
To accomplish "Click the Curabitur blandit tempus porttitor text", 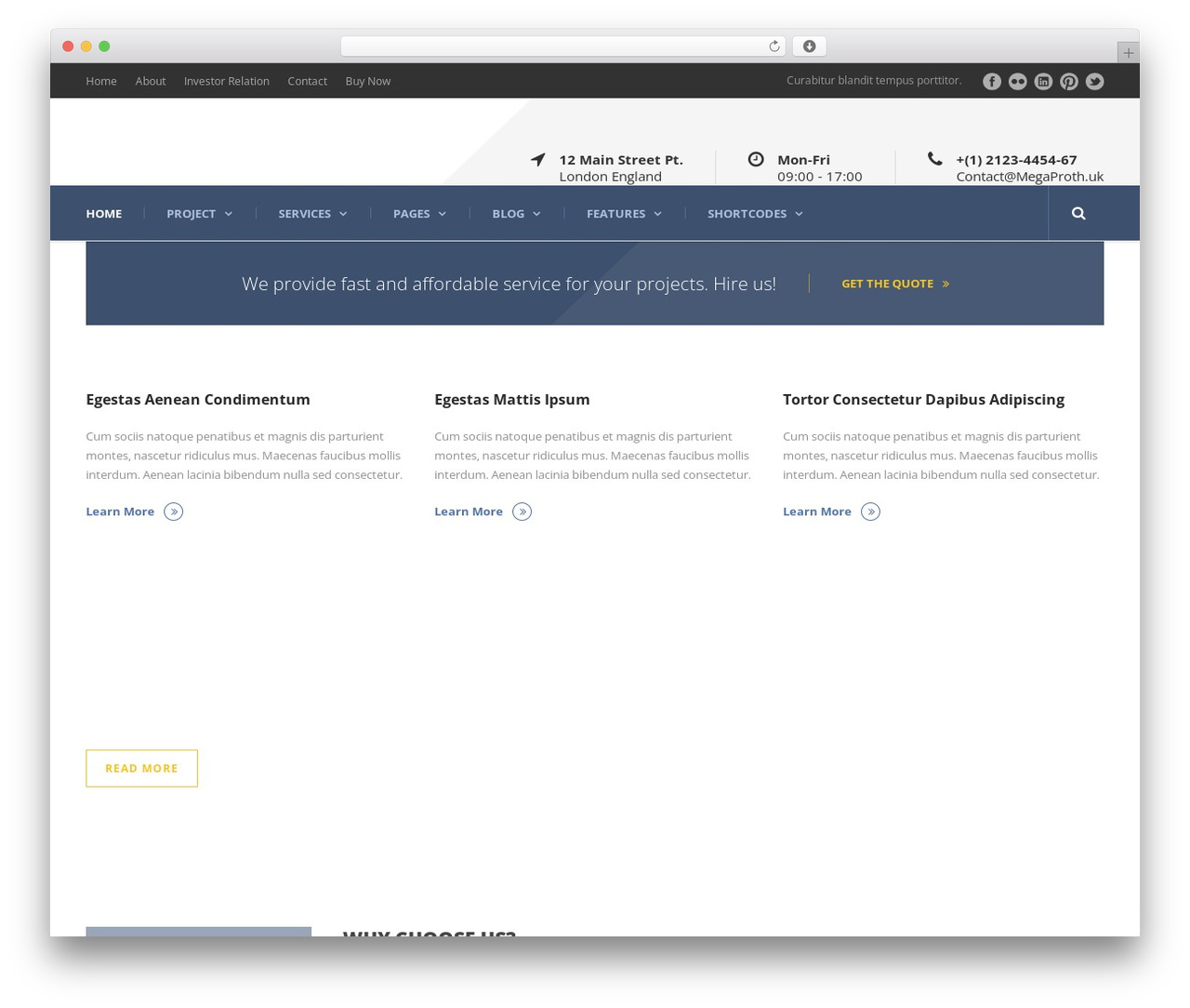I will (x=874, y=81).
